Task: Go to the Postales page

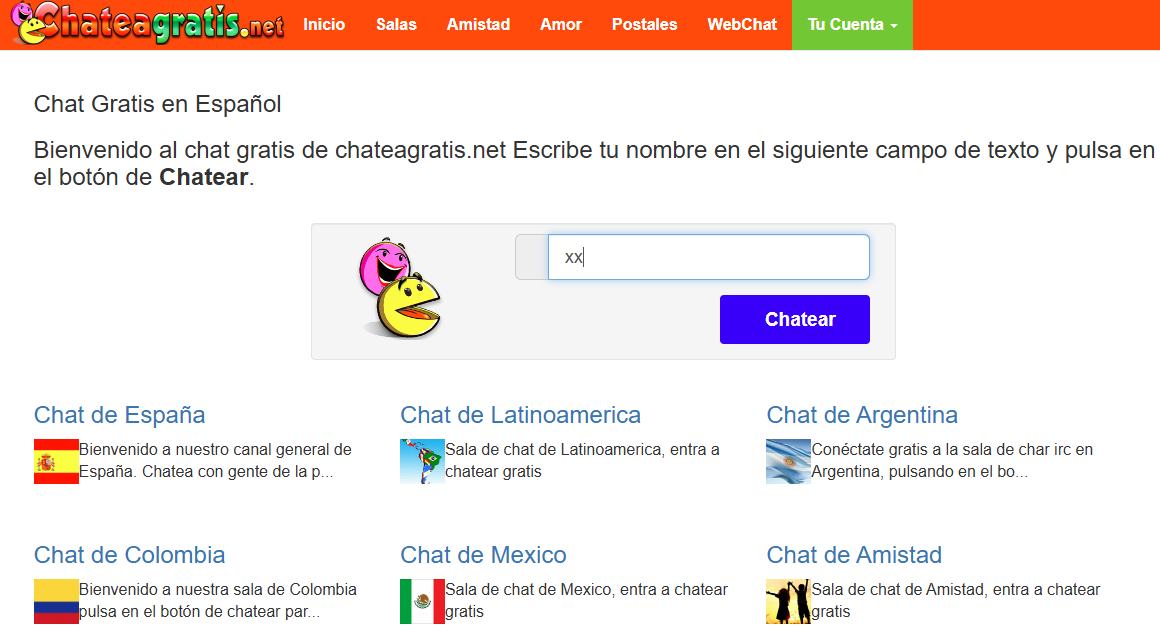Action: coord(644,24)
